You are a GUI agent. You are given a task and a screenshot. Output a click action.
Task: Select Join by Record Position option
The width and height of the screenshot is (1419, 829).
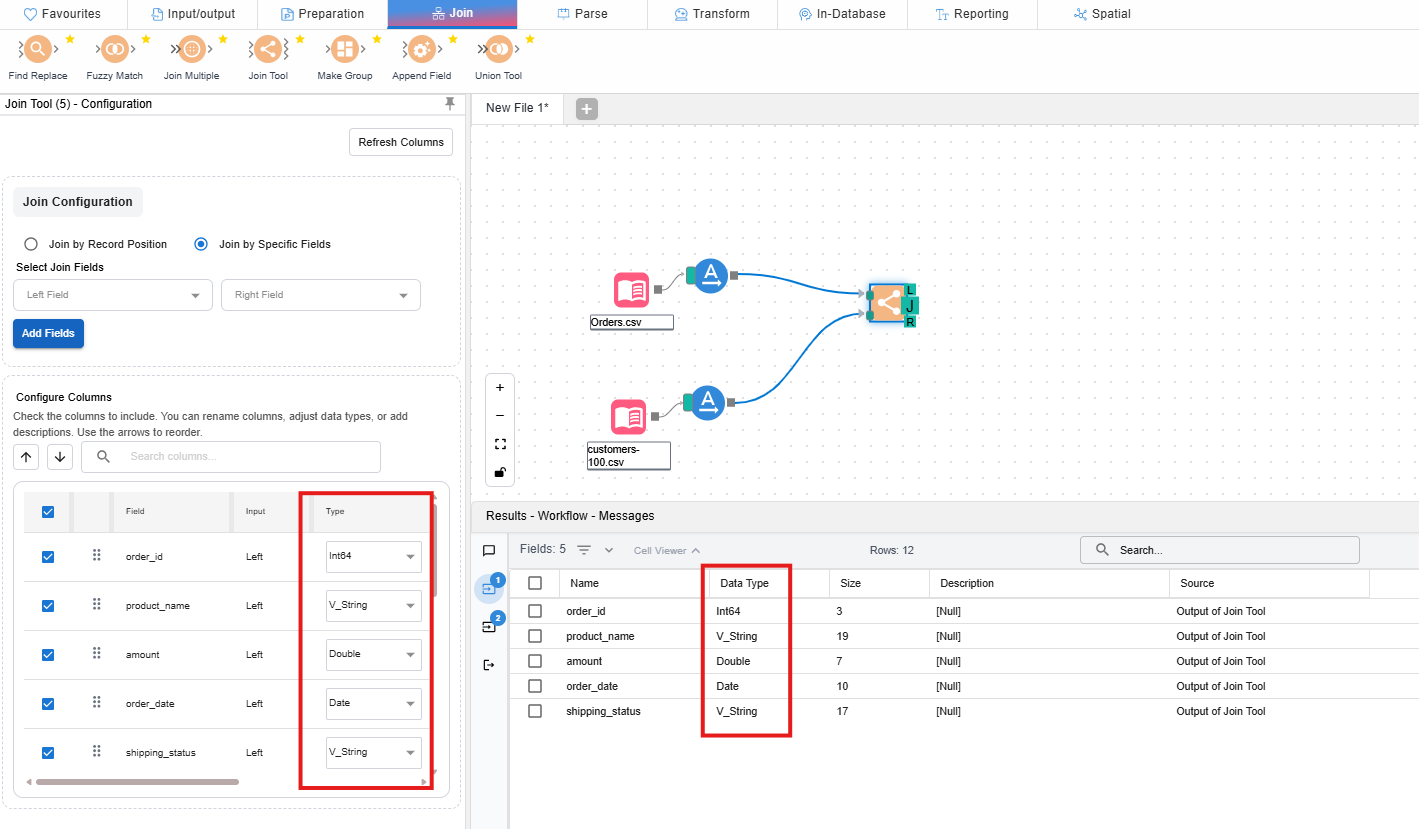point(31,244)
